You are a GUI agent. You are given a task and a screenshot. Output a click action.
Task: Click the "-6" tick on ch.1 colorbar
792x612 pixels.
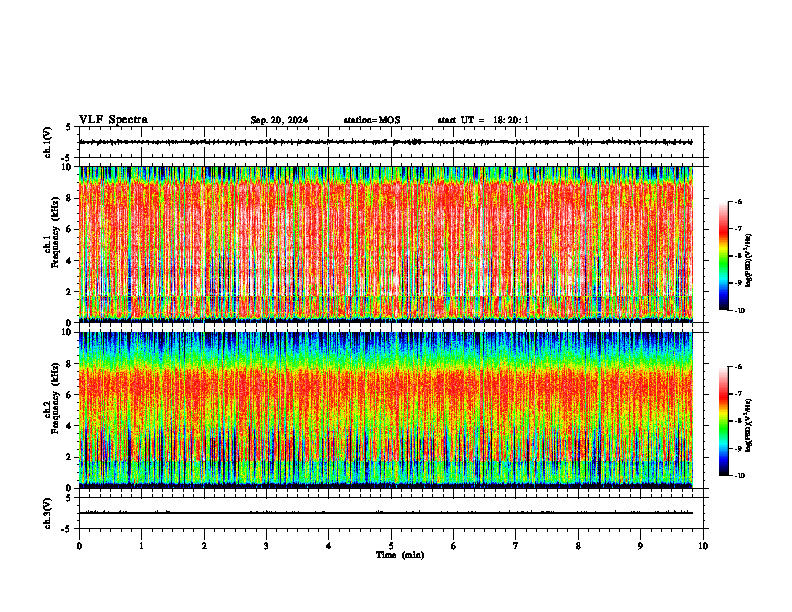[x=738, y=202]
